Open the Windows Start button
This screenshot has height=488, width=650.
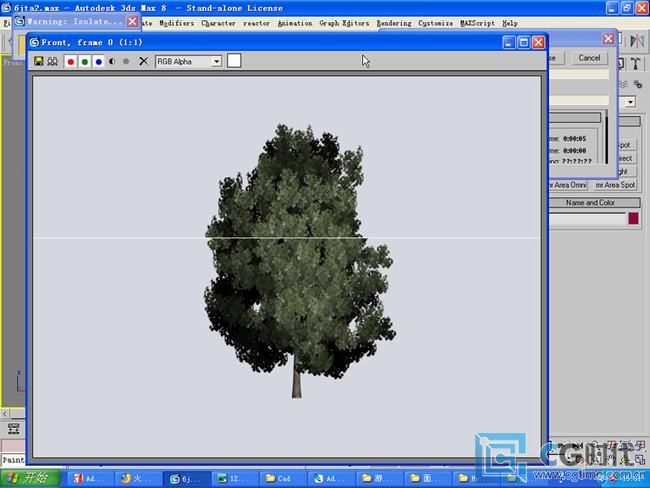(30, 478)
